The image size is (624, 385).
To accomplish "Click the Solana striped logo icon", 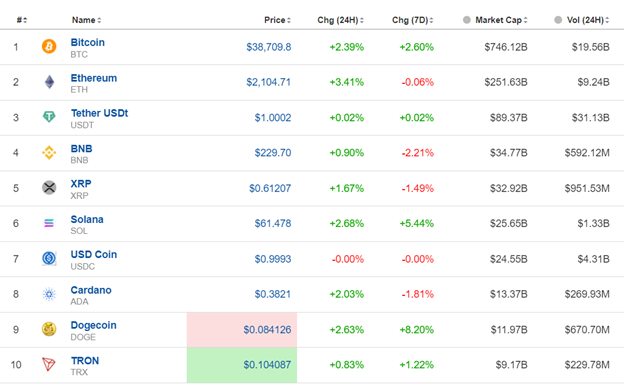I will 49,223.
